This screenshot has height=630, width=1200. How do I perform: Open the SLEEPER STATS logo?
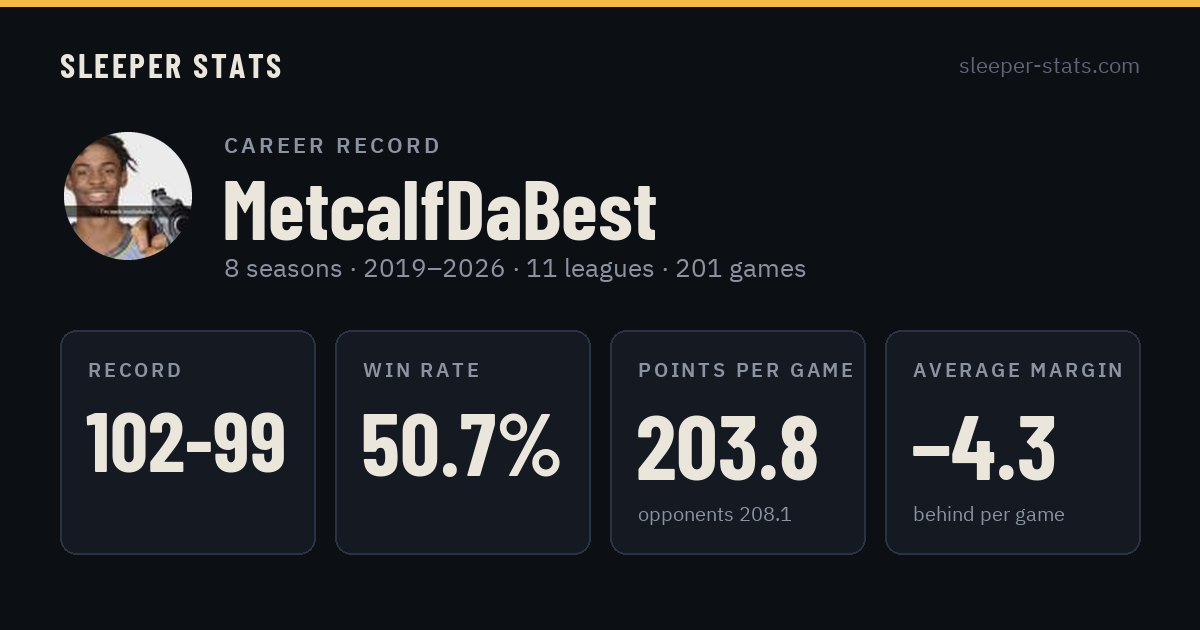point(171,66)
